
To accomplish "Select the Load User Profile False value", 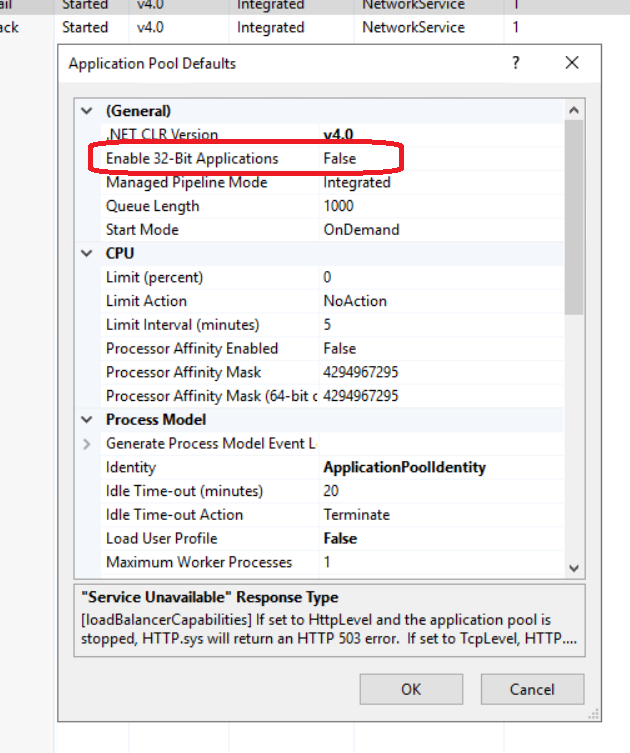I will pyautogui.click(x=340, y=538).
